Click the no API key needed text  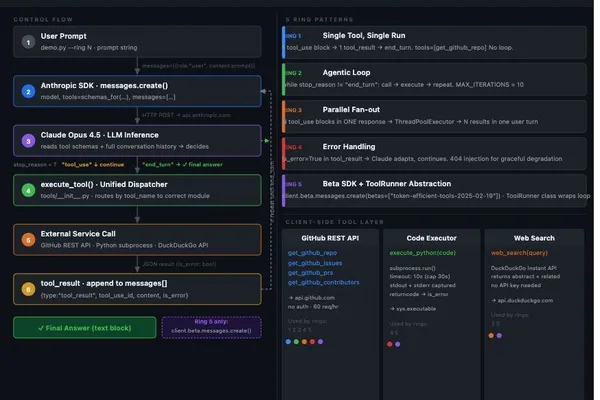516,285
